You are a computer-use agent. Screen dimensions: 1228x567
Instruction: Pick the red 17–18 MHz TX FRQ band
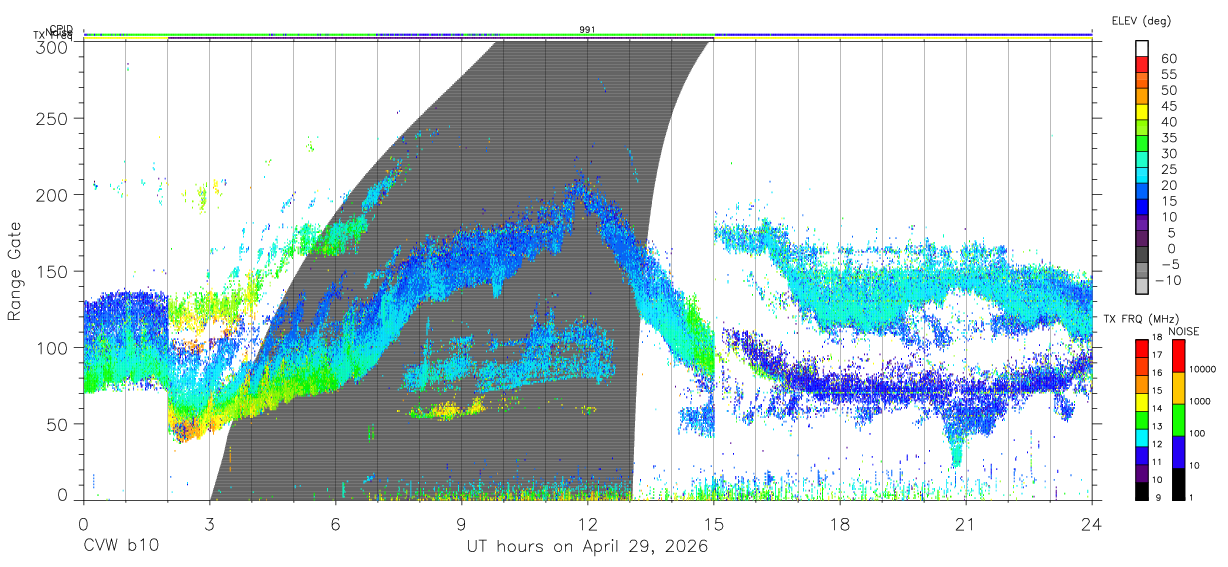click(1142, 347)
